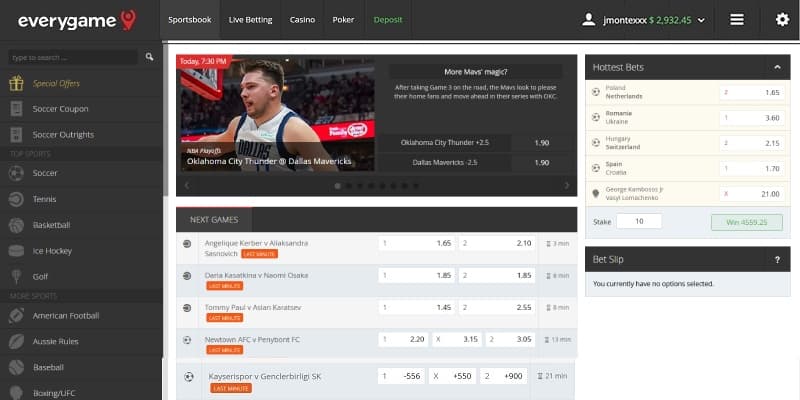Click the Tennis racket icon in sidebar
The image size is (800, 400).
(16, 199)
